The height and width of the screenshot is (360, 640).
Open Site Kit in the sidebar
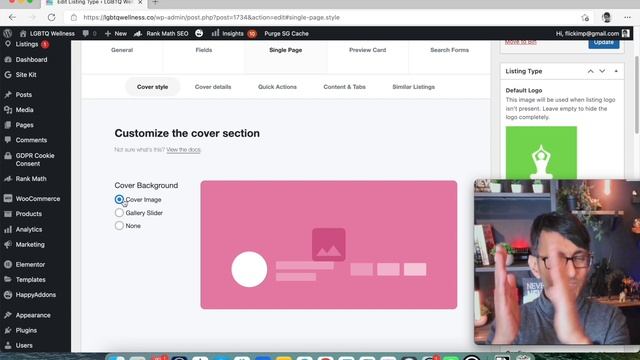click(26, 75)
